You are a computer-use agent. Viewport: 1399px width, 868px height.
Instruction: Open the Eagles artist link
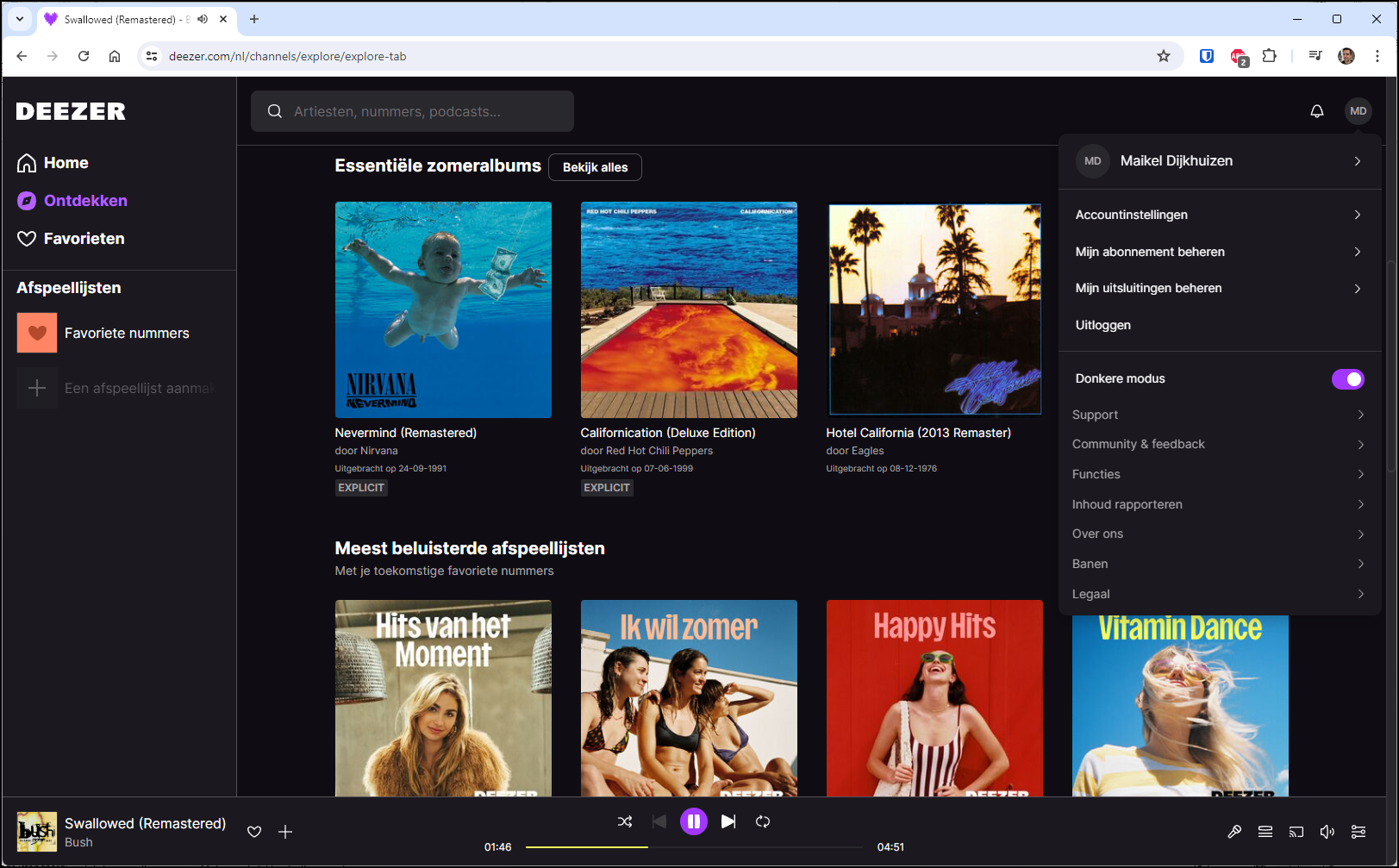[x=868, y=451]
